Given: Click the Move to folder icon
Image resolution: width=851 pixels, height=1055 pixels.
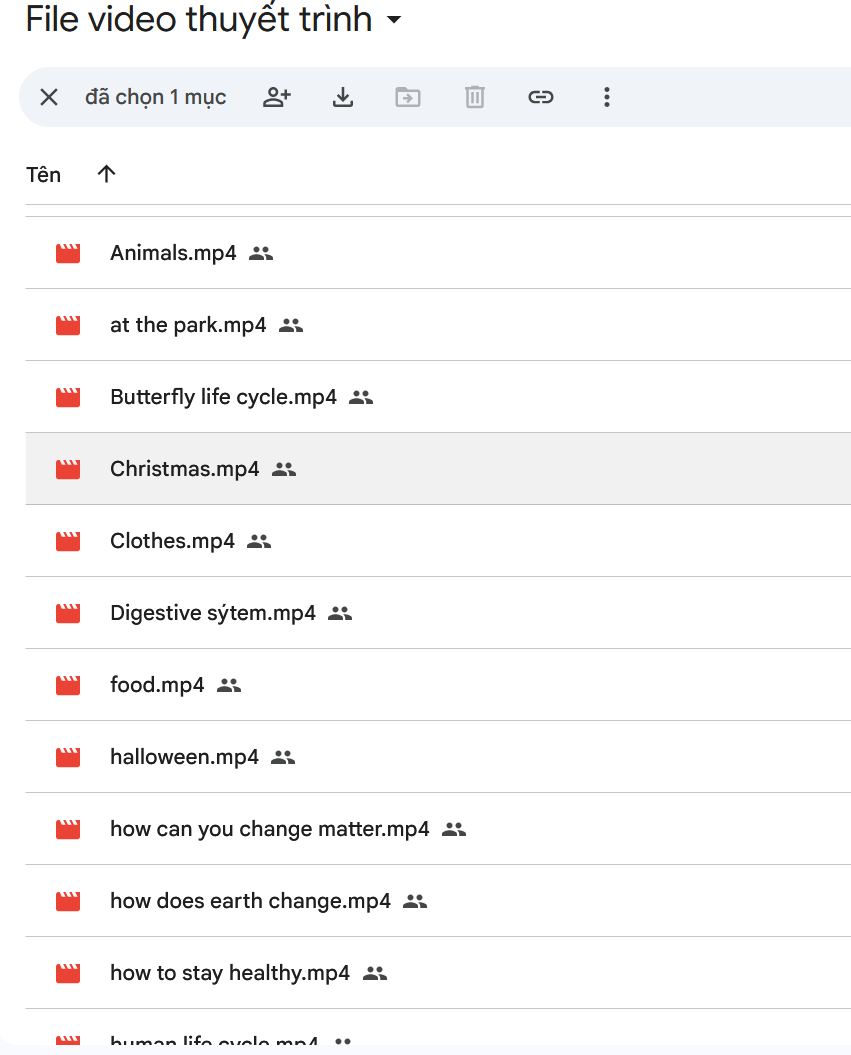Looking at the screenshot, I should click(408, 97).
